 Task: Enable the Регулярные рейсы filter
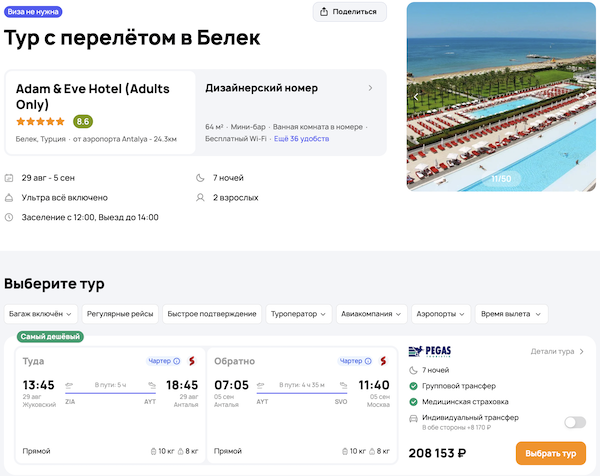click(x=119, y=314)
